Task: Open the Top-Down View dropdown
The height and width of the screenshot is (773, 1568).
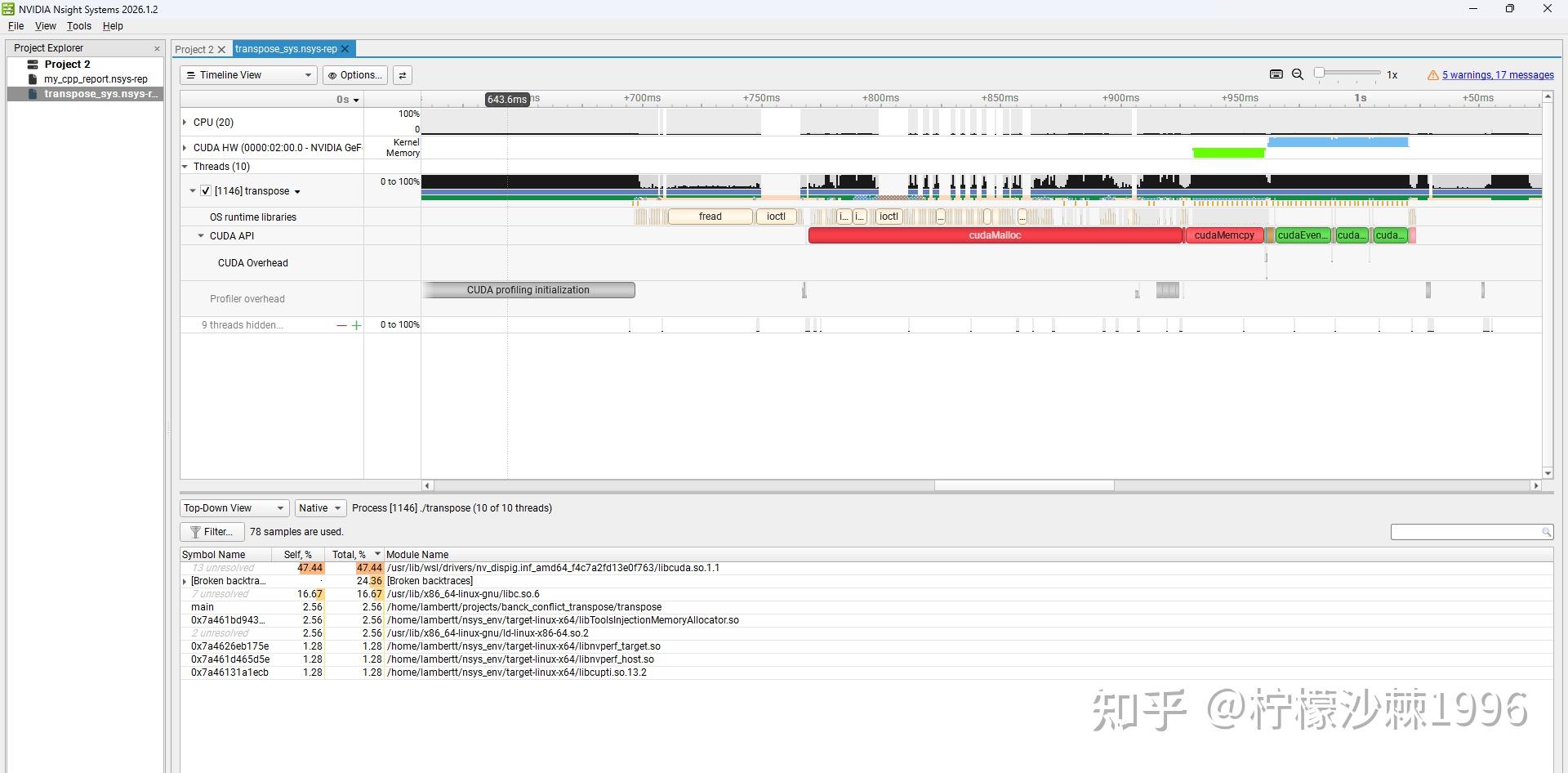Action: pyautogui.click(x=234, y=508)
